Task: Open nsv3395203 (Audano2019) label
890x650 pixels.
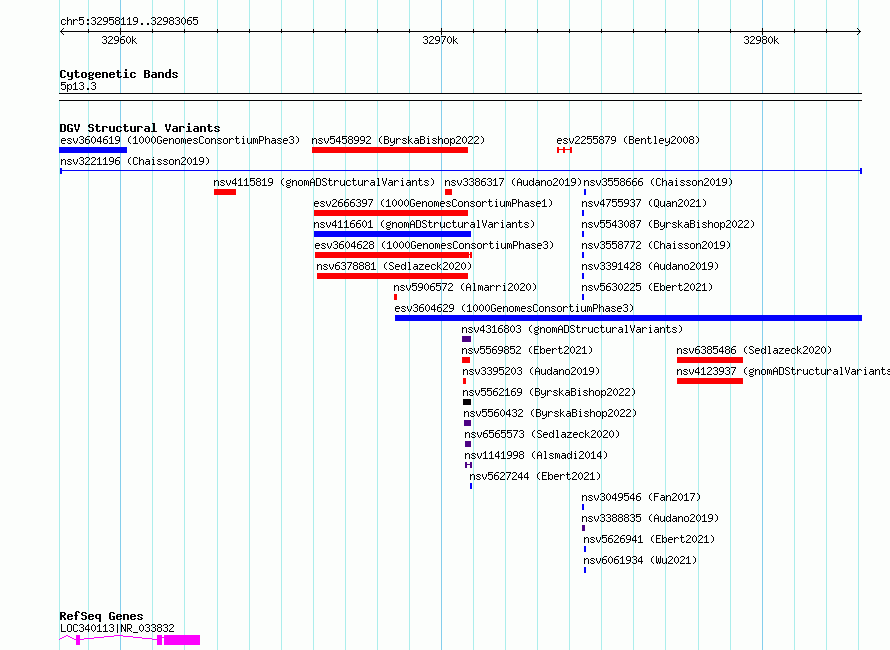Action: (x=531, y=371)
